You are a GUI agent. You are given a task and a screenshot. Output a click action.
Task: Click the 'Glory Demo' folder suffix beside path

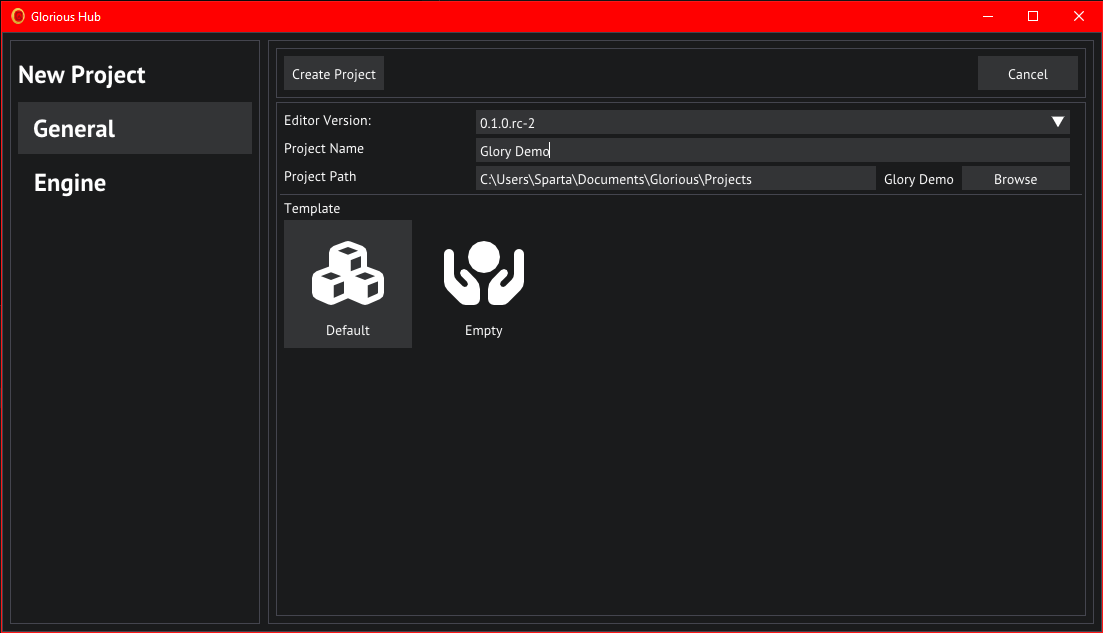tap(918, 179)
